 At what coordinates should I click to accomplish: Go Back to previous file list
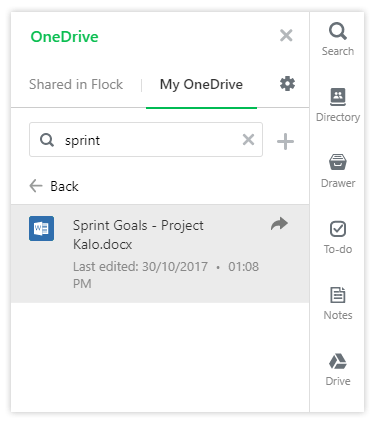coord(54,186)
